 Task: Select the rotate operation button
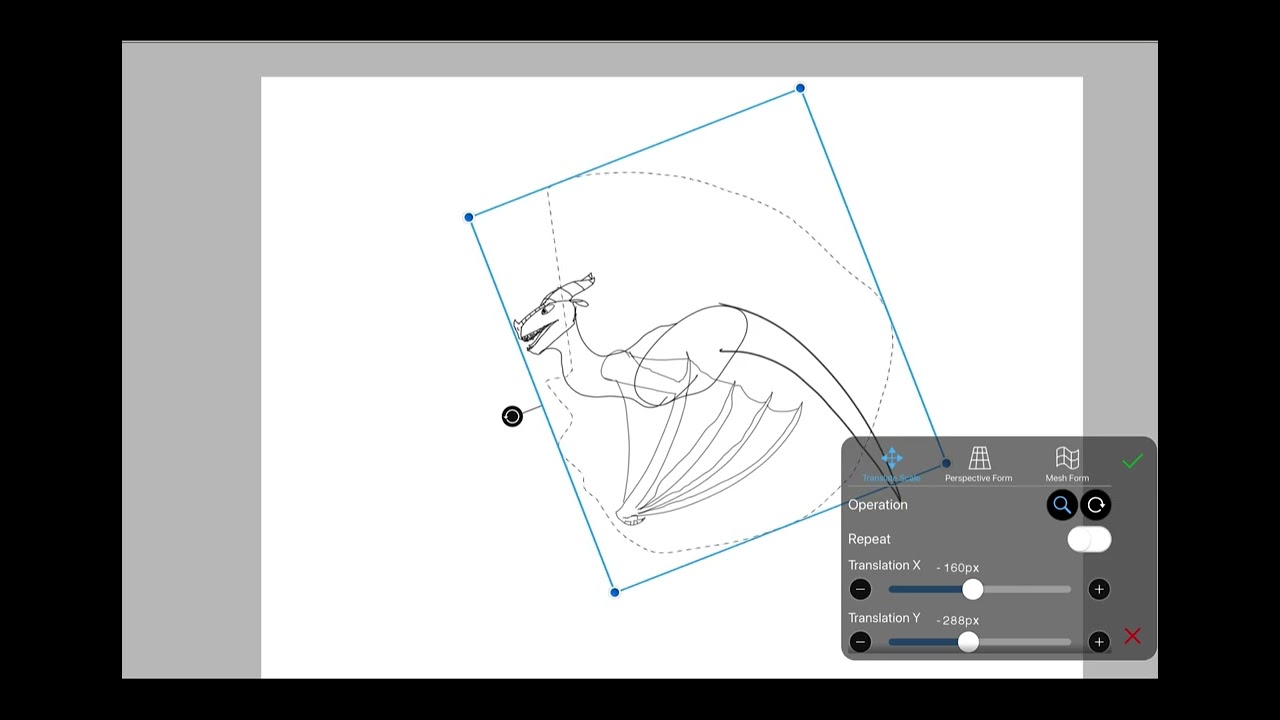(1096, 505)
